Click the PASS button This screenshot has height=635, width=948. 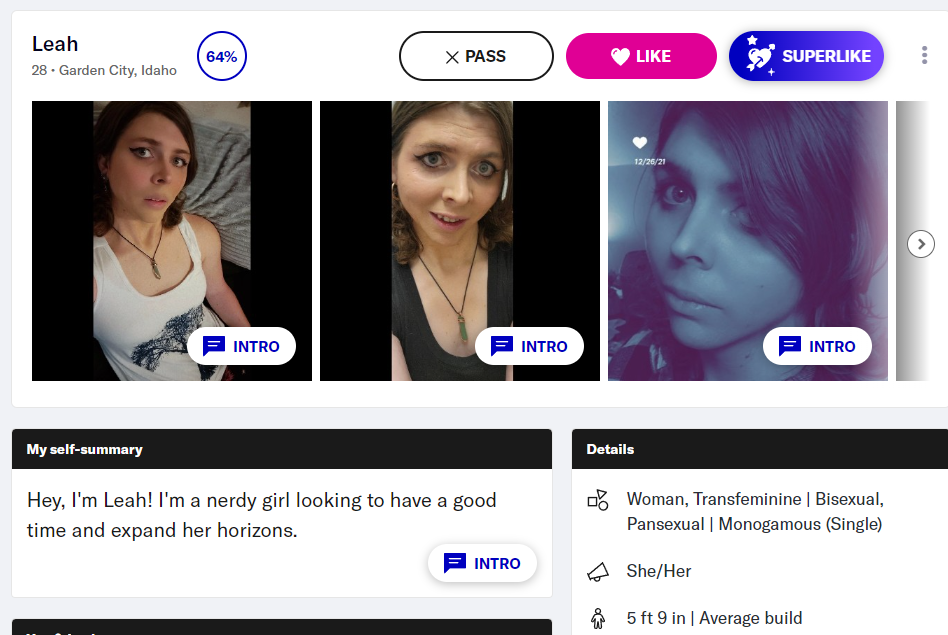pos(476,56)
